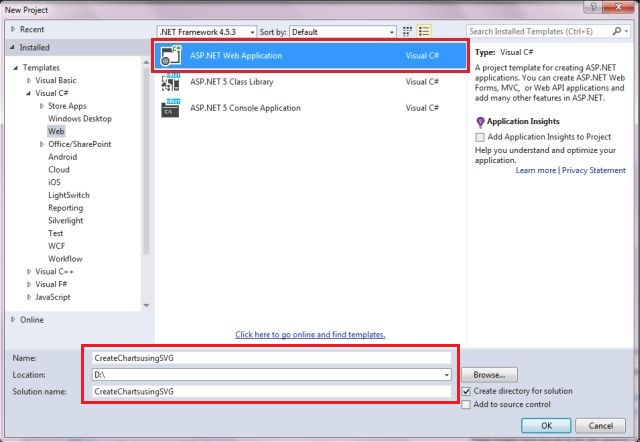Click template tree scrollbar up arrow
The width and height of the screenshot is (640, 442).
146,62
